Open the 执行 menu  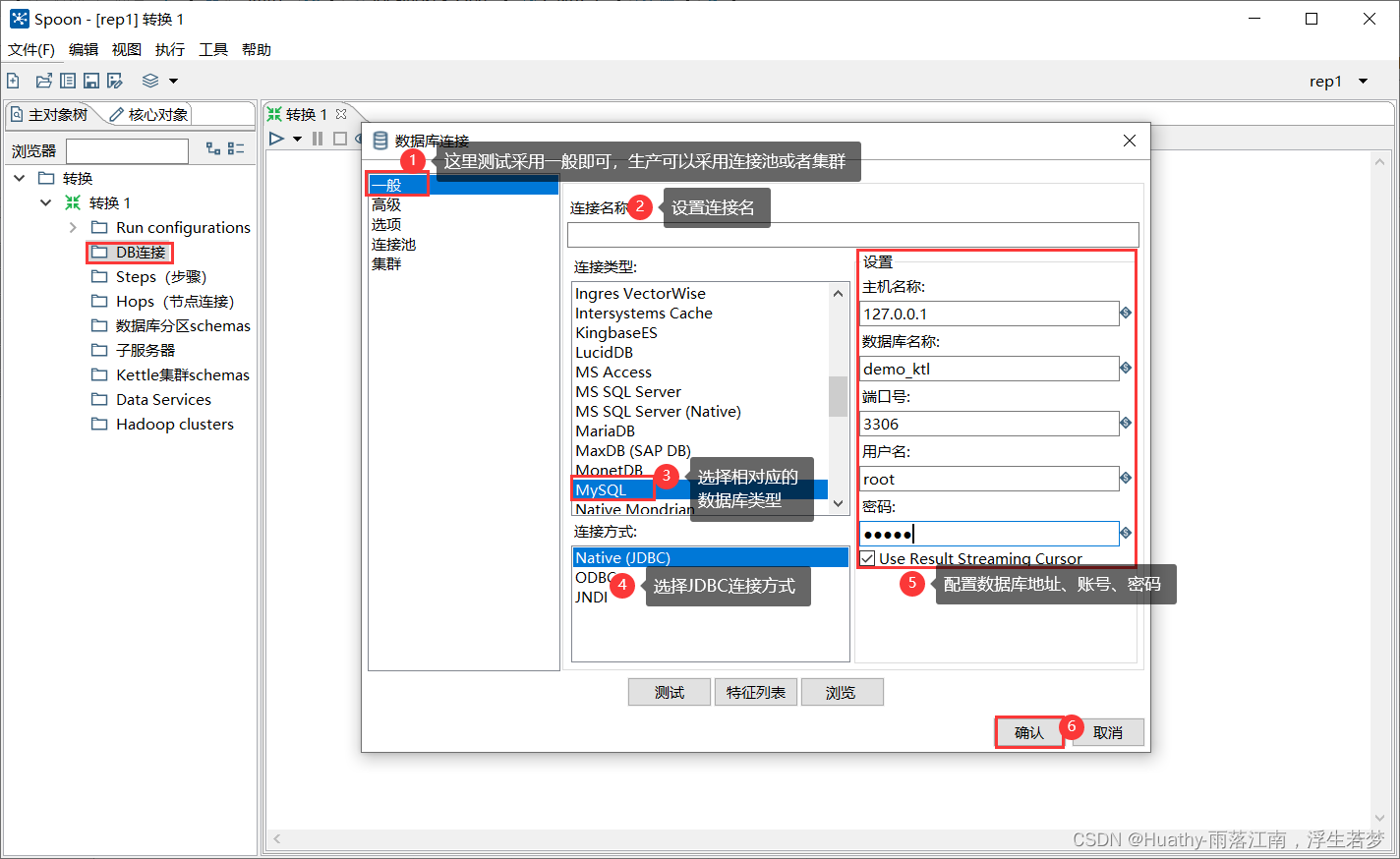pos(170,49)
